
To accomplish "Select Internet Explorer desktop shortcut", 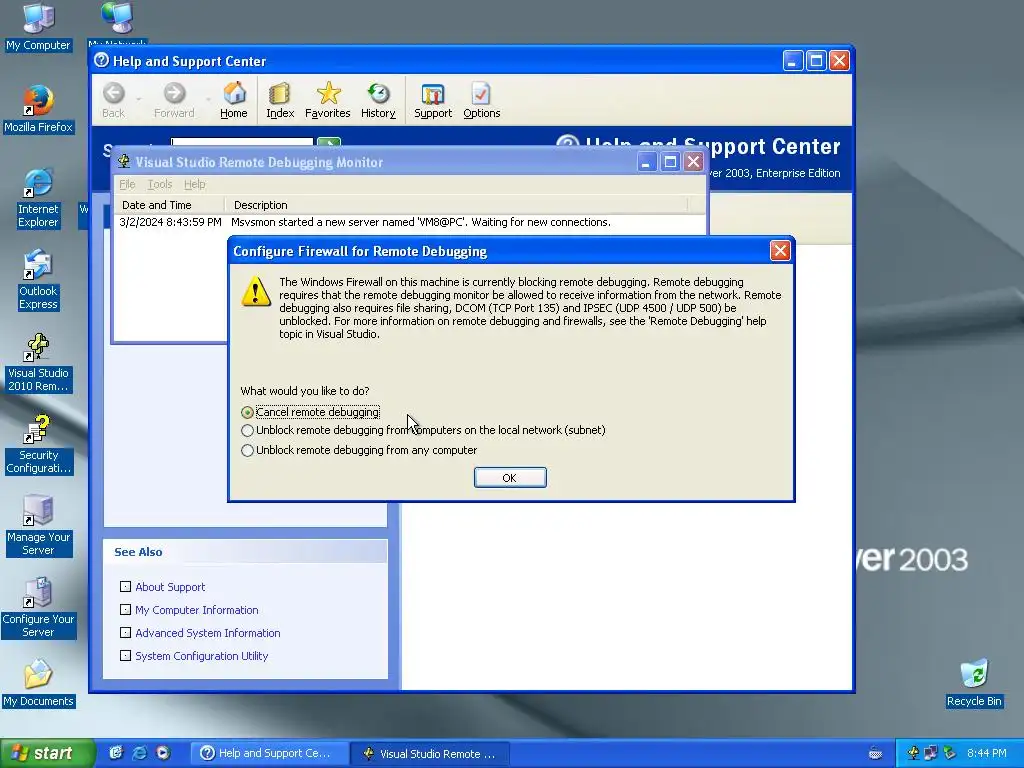I will (x=39, y=197).
